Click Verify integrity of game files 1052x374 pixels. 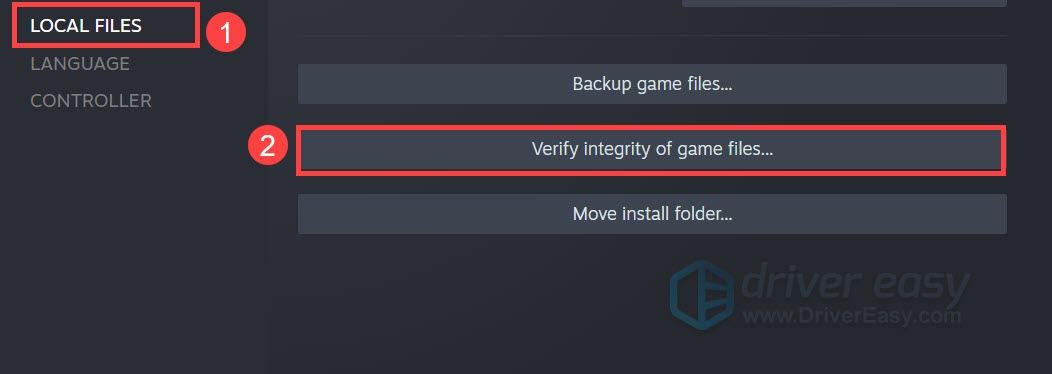pos(652,149)
